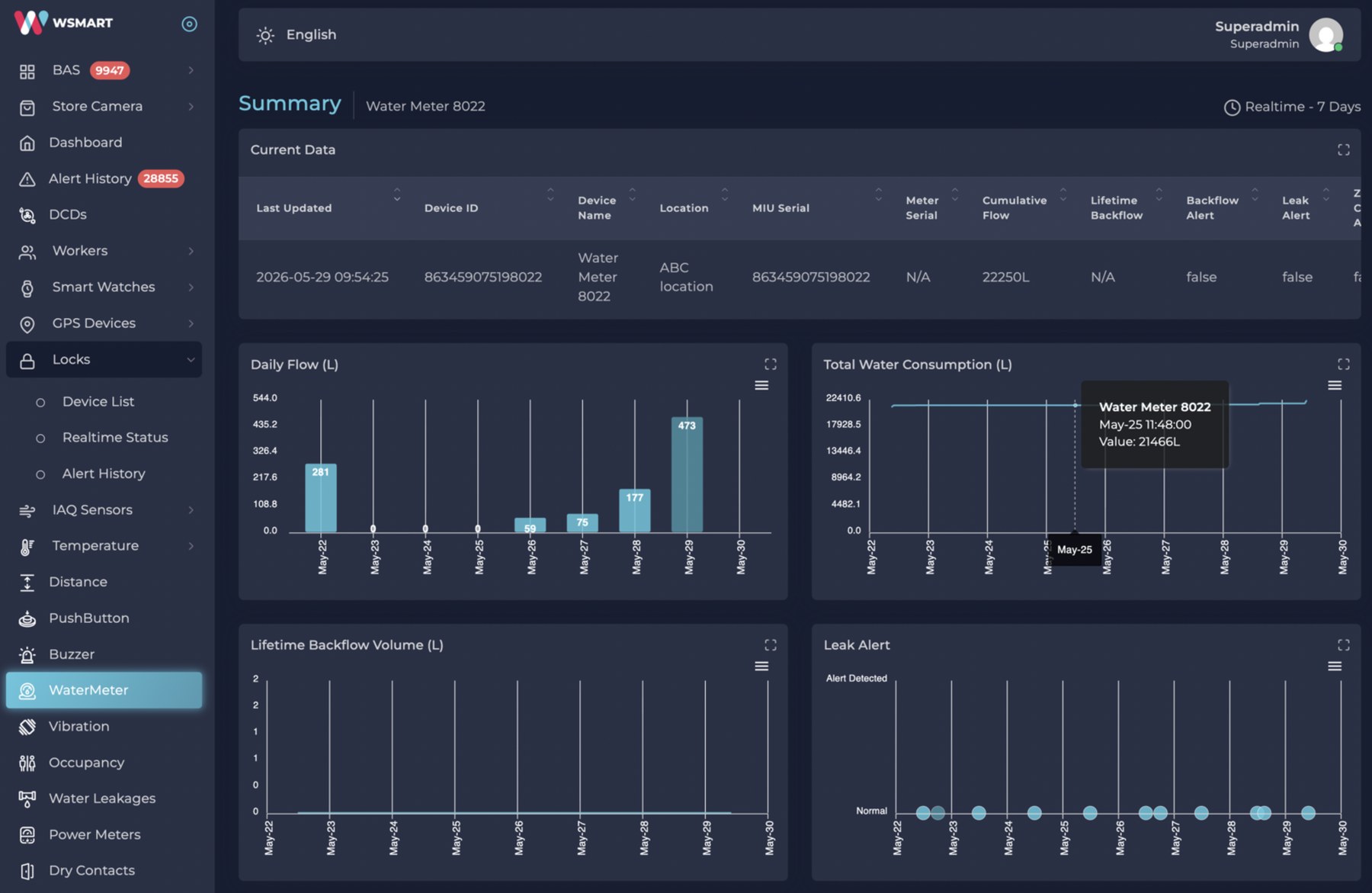Click the May-22 bar labeled 281
This screenshot has height=893, width=1372.
point(321,498)
